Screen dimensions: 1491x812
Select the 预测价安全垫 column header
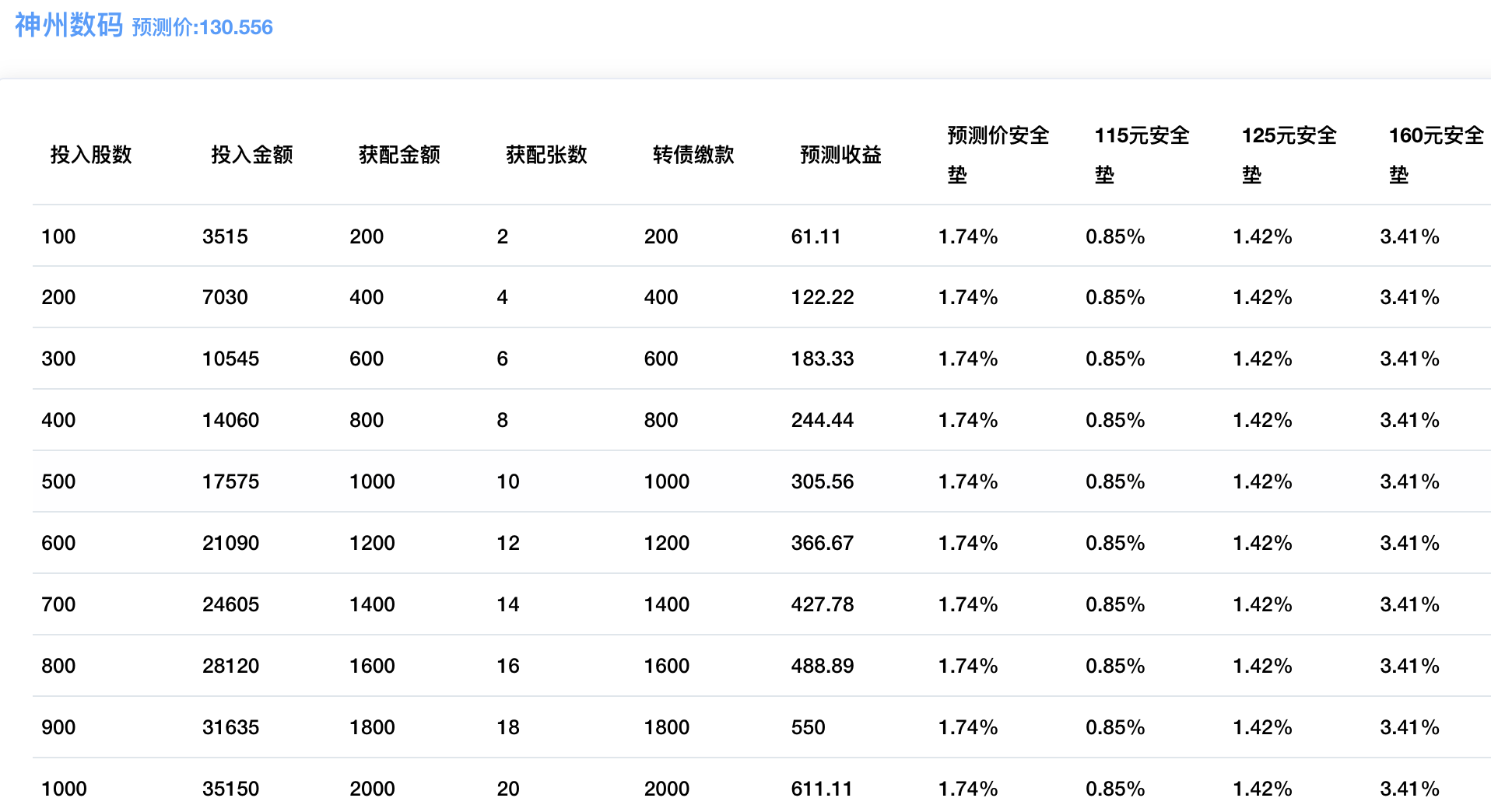998,155
